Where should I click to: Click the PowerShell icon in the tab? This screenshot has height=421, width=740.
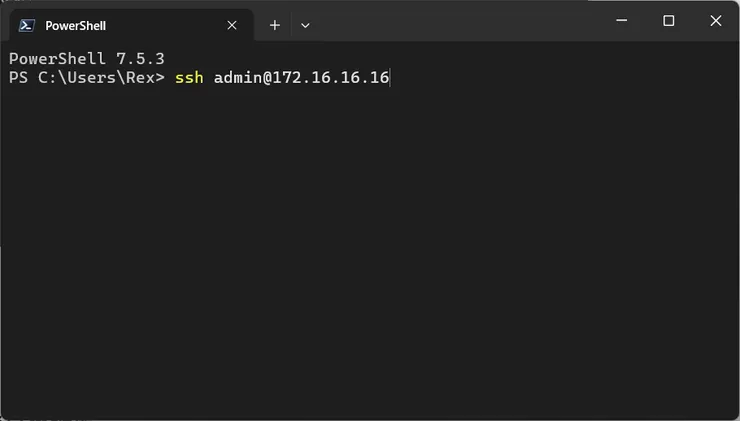27,25
